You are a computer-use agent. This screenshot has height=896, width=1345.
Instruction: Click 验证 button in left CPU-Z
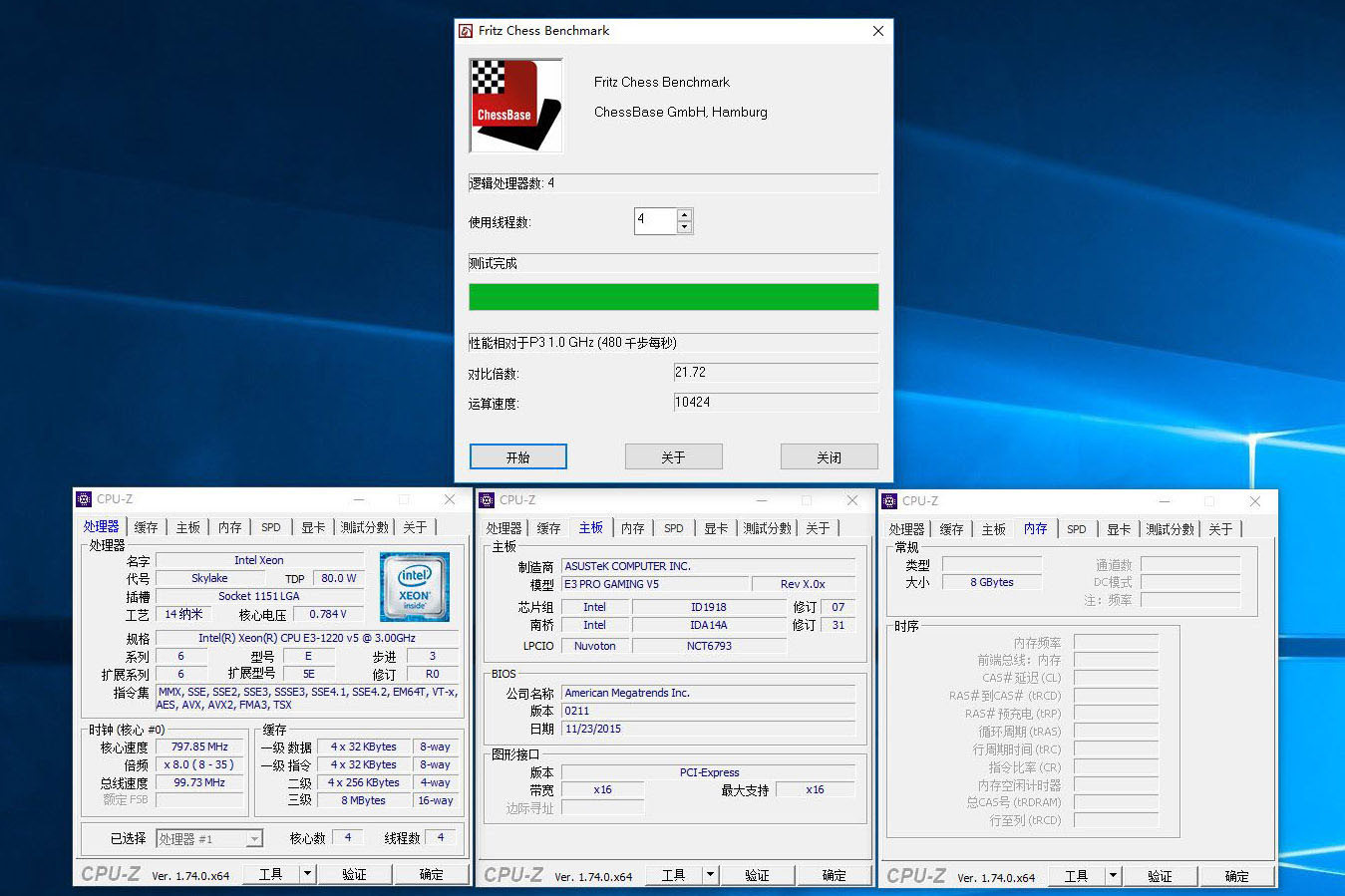point(354,874)
